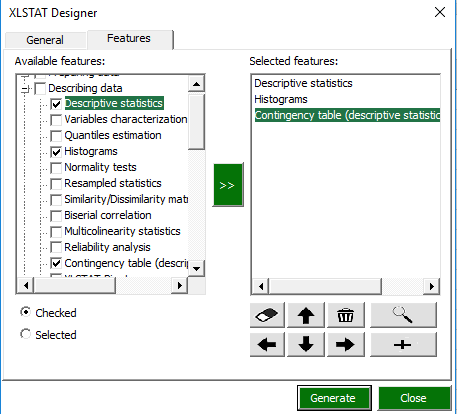The height and width of the screenshot is (414, 457).
Task: Uncheck Contingency table checkbox in tree
Action: tap(56, 264)
